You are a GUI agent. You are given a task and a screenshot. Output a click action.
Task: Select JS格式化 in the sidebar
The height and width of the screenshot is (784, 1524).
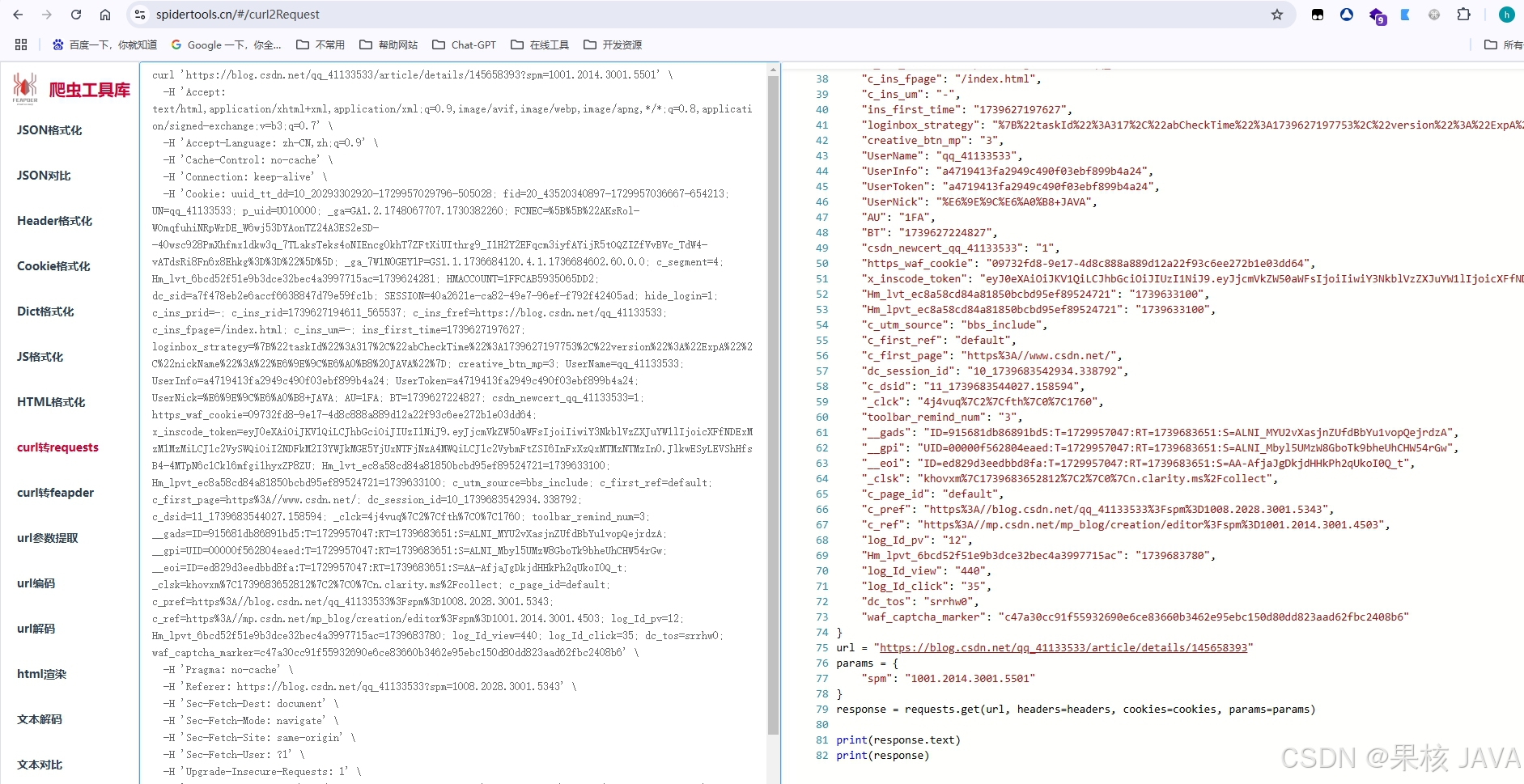[x=40, y=357]
